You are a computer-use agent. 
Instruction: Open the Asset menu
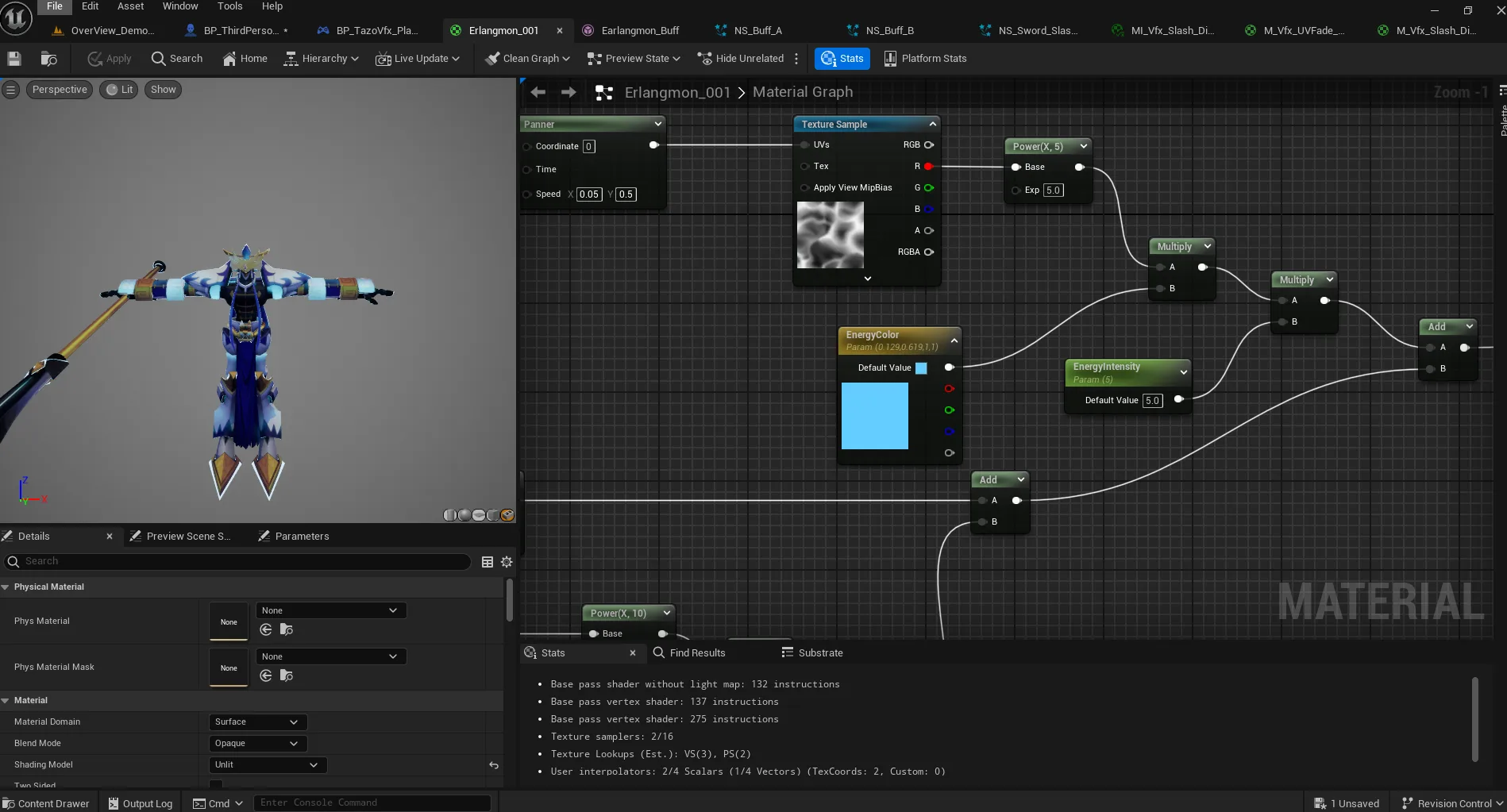pos(131,6)
